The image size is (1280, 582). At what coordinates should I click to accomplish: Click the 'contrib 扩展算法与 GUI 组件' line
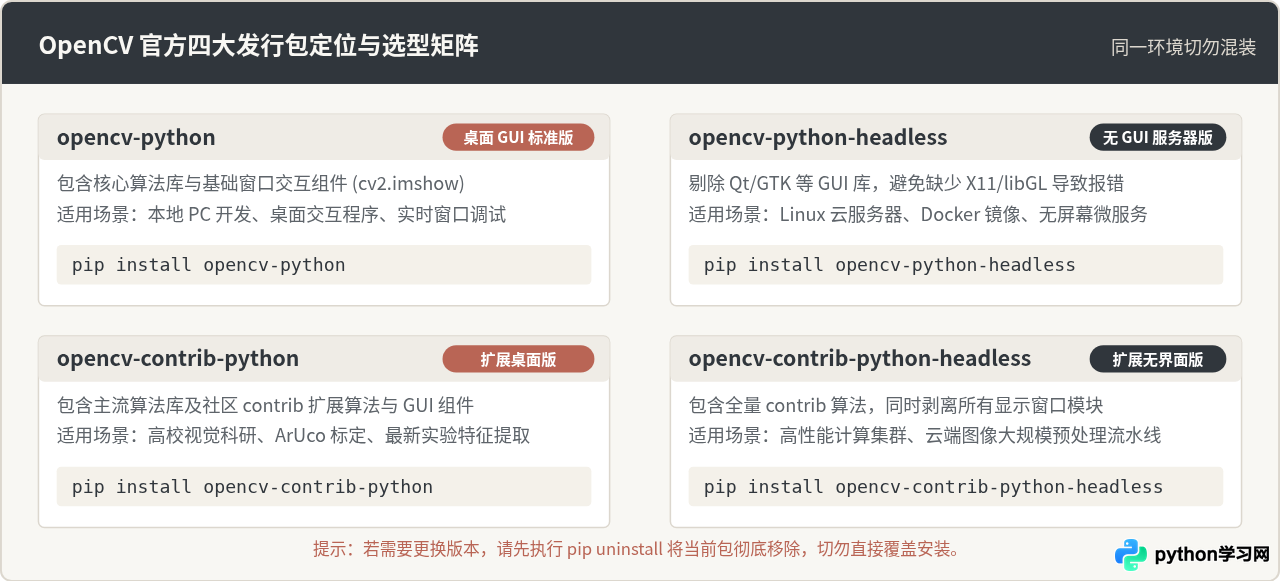point(265,406)
